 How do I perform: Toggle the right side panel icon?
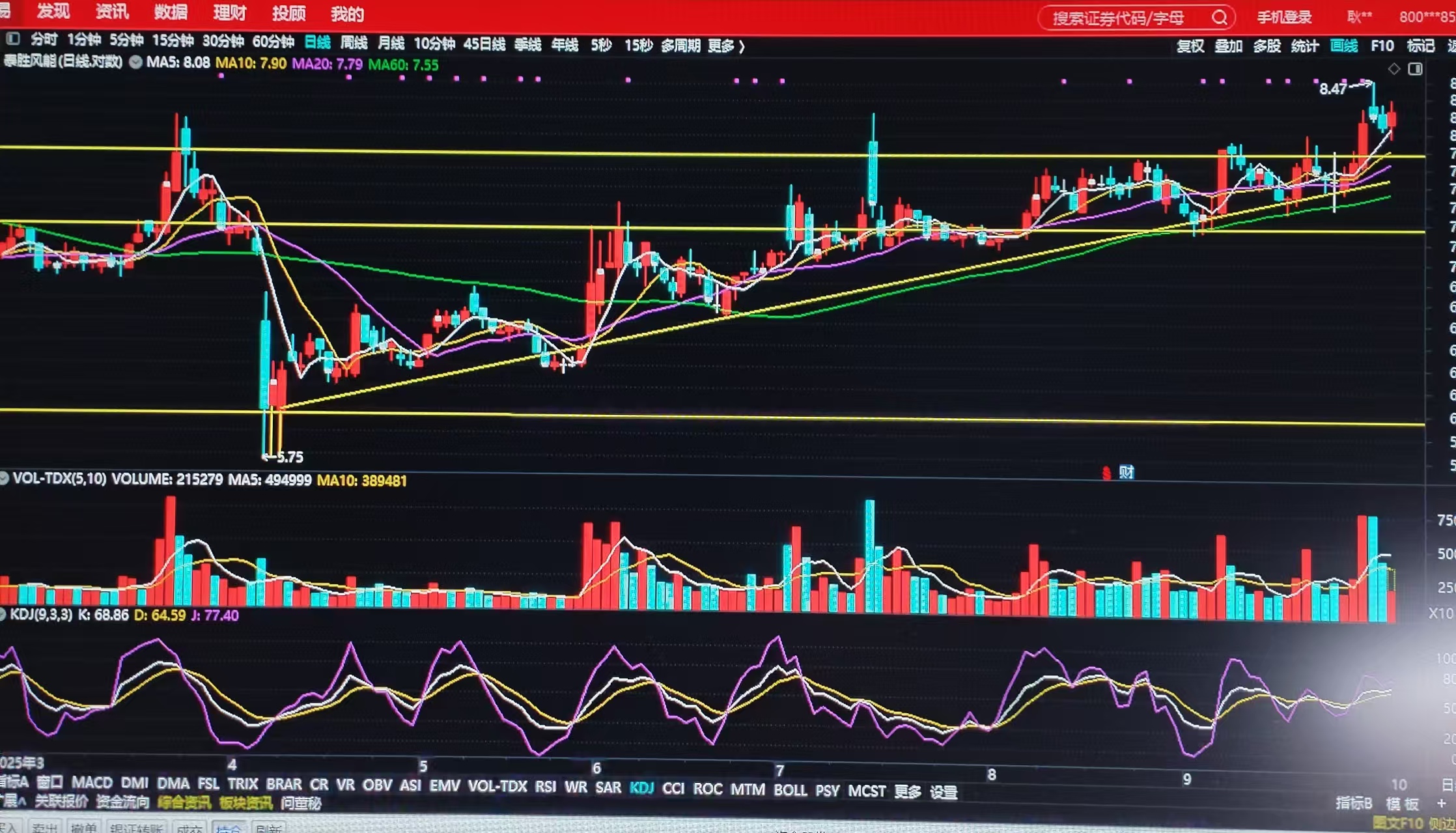click(x=1415, y=69)
